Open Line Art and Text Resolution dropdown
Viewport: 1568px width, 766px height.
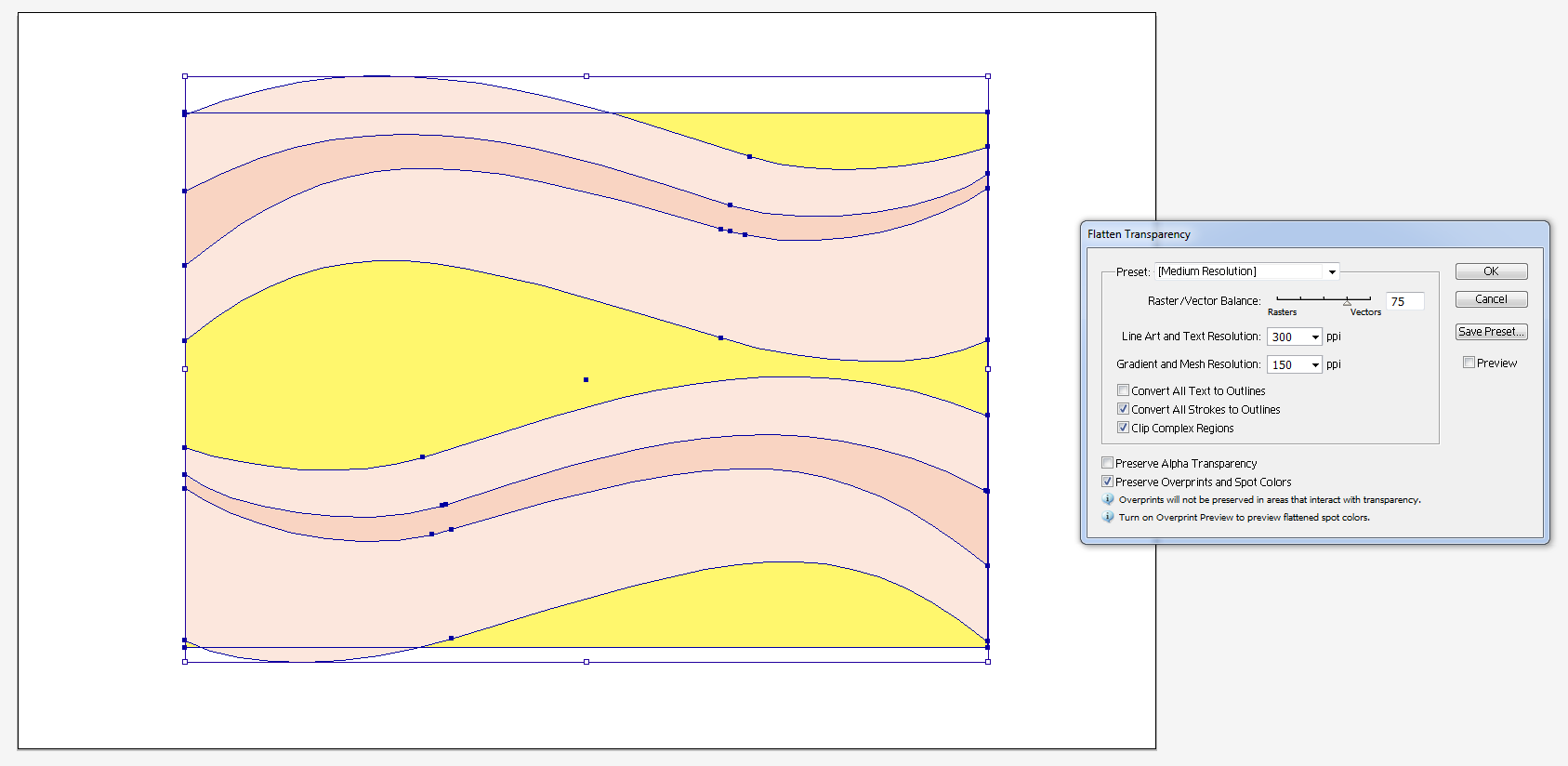1315,337
